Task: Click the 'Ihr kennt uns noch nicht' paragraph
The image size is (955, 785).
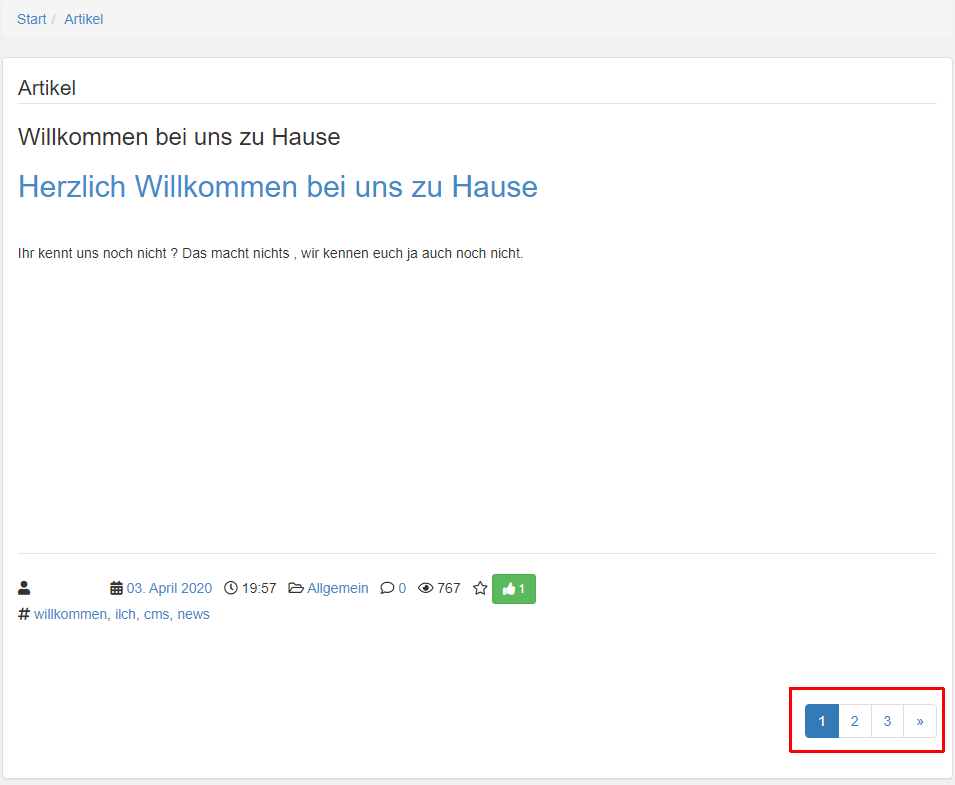Action: coord(270,253)
